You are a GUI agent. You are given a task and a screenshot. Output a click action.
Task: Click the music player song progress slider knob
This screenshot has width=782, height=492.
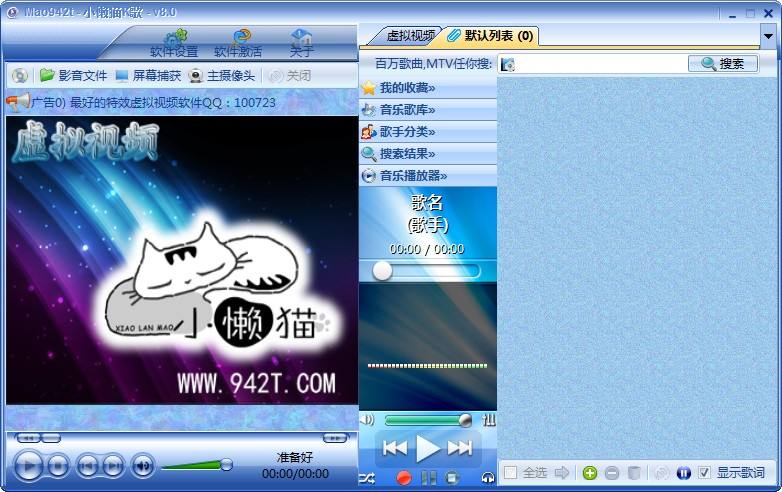[x=383, y=271]
